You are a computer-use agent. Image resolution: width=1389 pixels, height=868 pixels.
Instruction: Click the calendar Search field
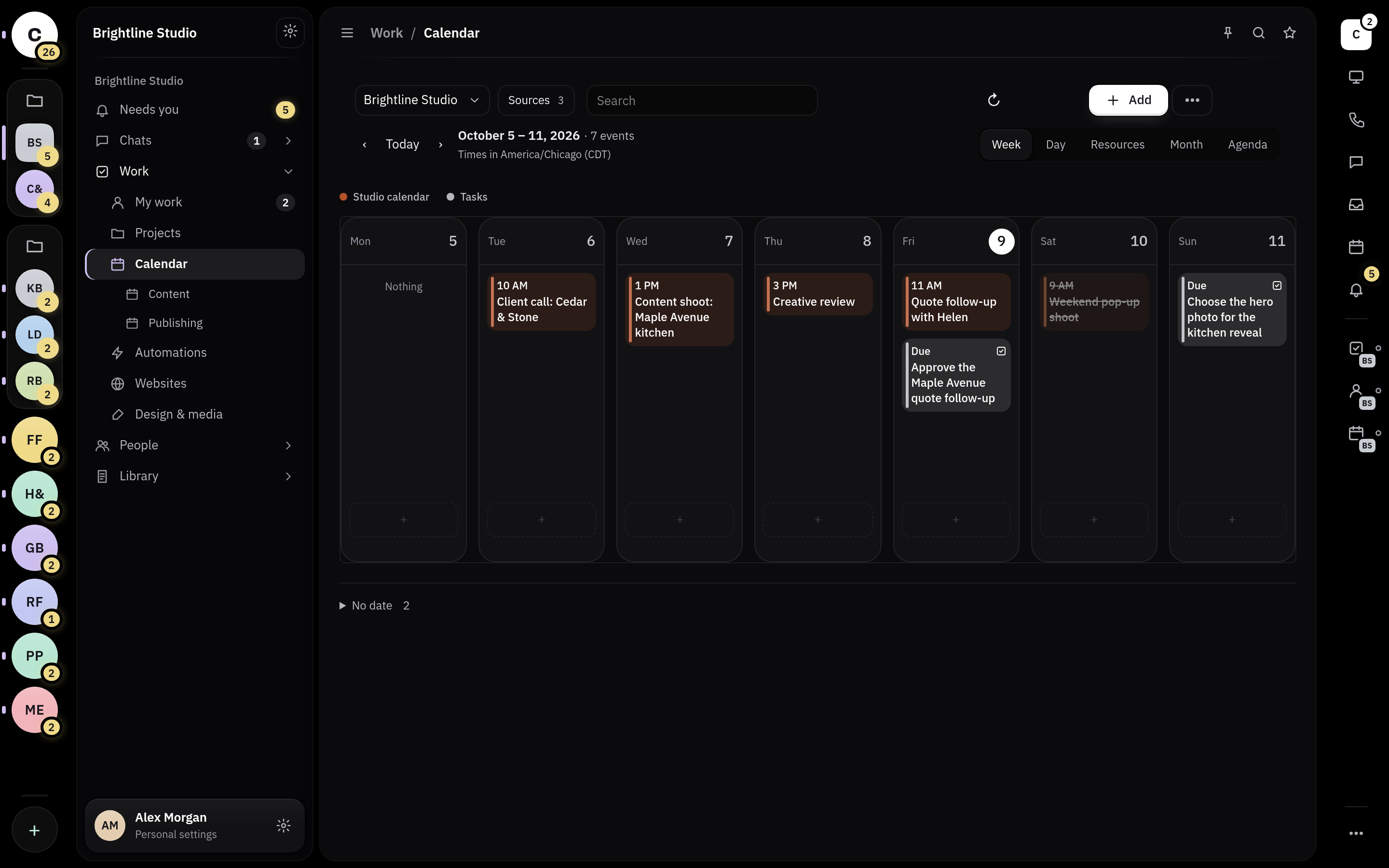(701, 100)
